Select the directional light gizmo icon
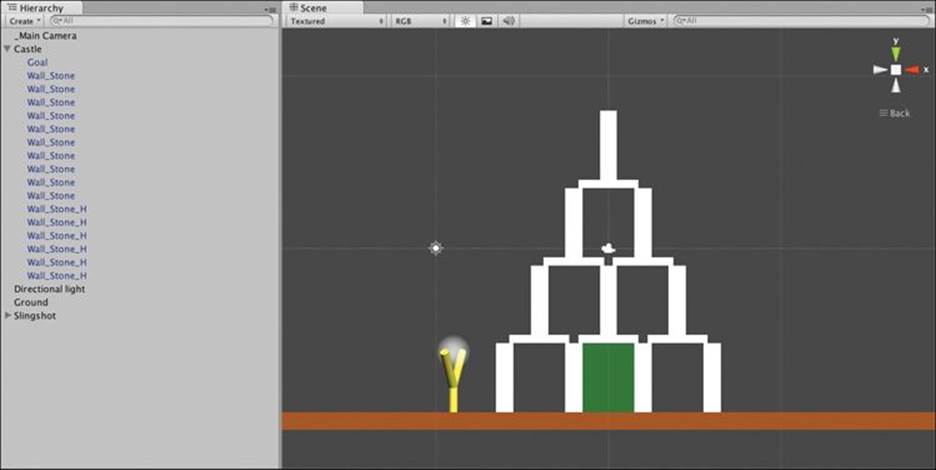The width and height of the screenshot is (936, 470). tap(436, 248)
